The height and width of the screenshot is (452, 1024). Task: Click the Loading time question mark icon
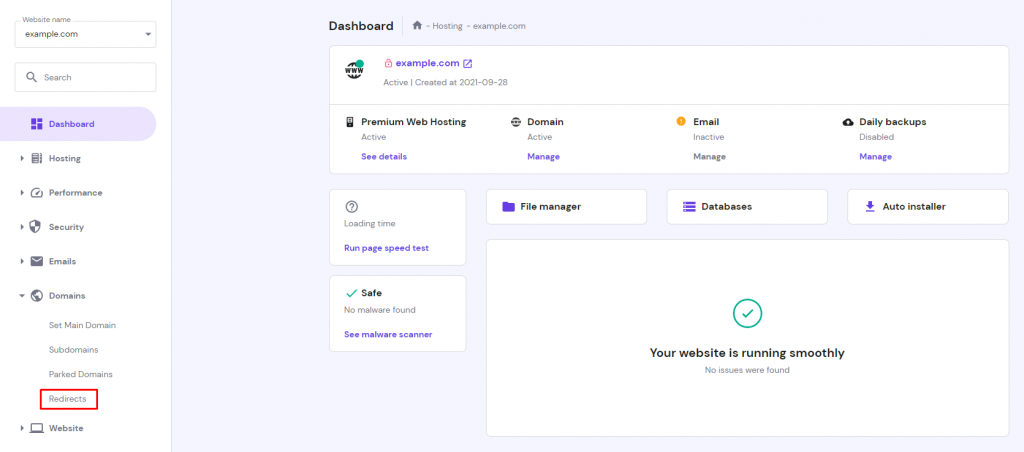pos(351,206)
